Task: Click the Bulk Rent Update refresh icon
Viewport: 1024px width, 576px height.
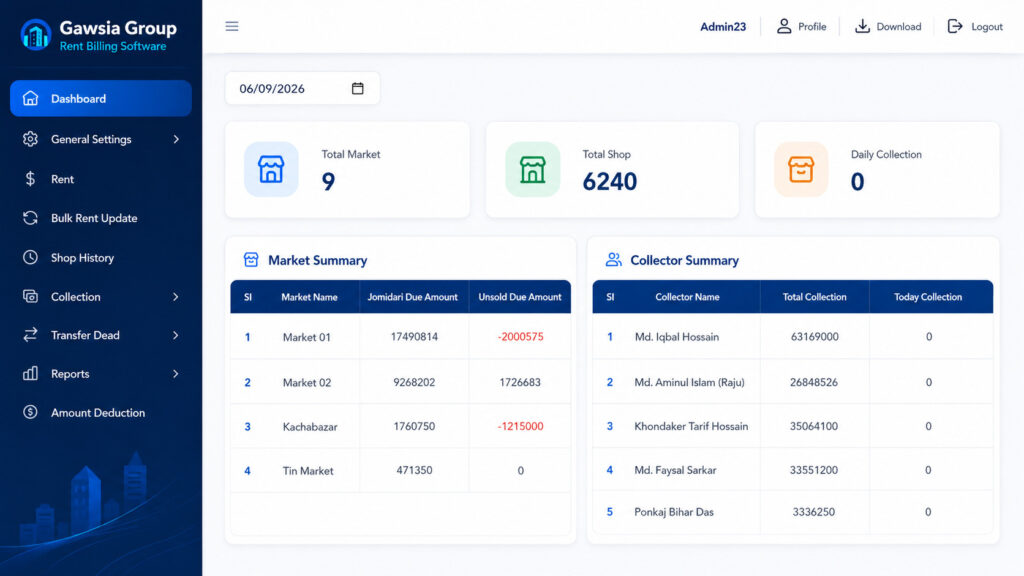Action: [30, 218]
